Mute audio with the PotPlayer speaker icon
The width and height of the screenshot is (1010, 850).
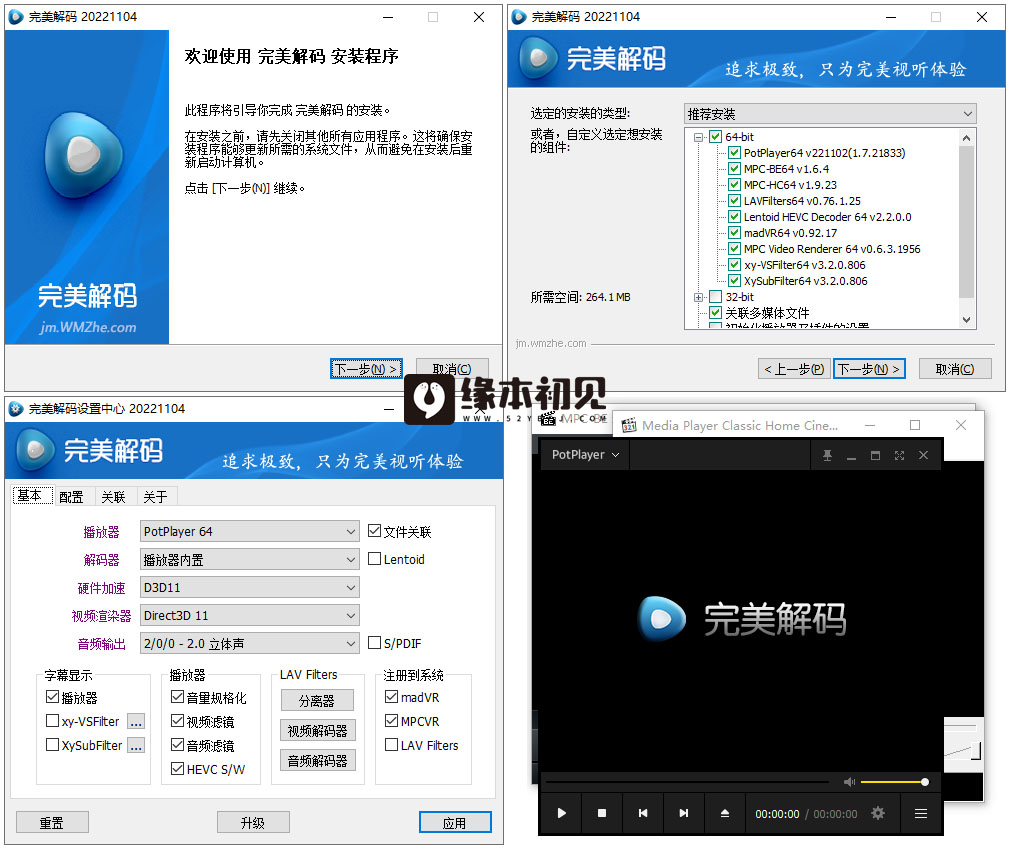pyautogui.click(x=849, y=782)
